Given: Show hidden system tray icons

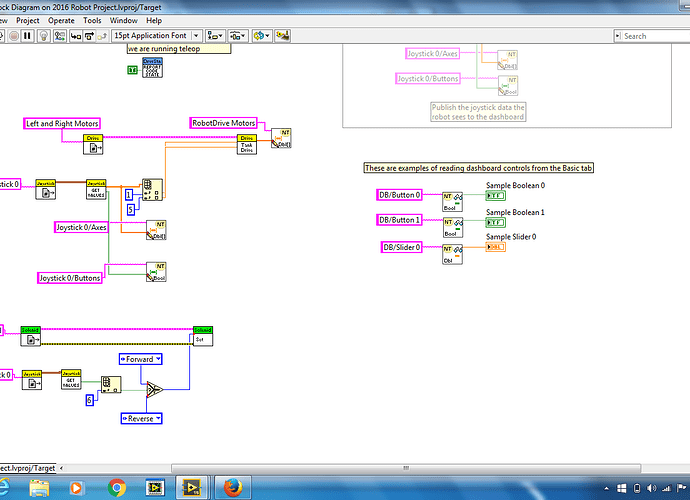Looking at the screenshot, I should (606, 488).
